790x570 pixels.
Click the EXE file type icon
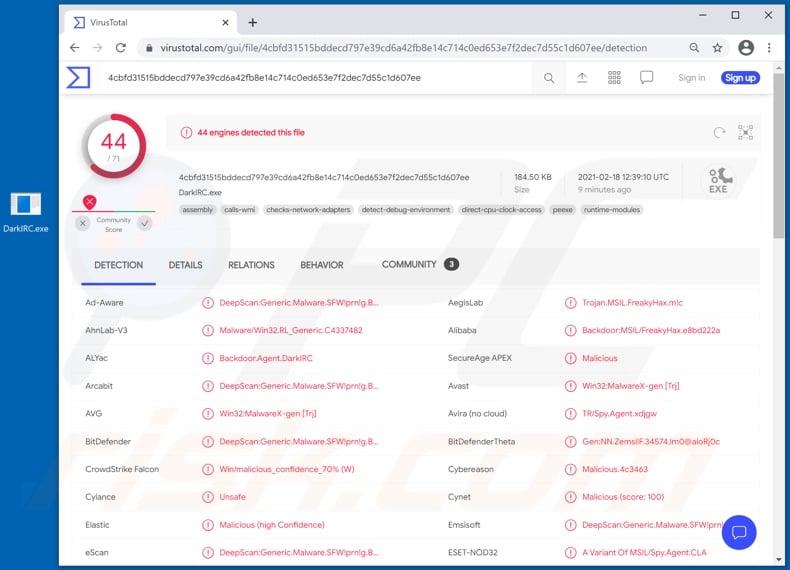[x=719, y=181]
